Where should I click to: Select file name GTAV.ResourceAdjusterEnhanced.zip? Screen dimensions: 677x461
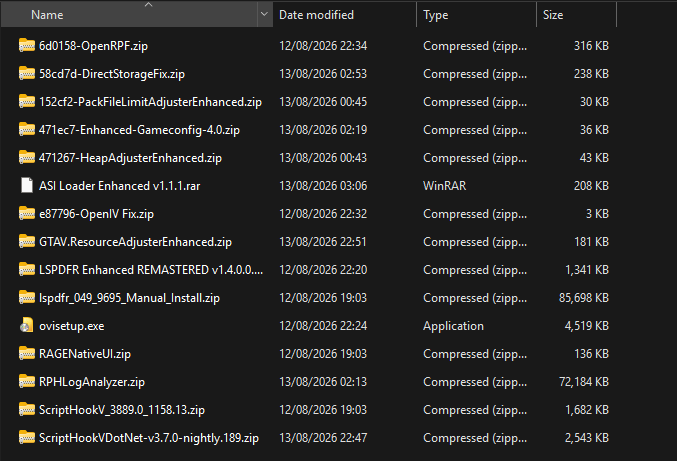pyautogui.click(x=135, y=242)
